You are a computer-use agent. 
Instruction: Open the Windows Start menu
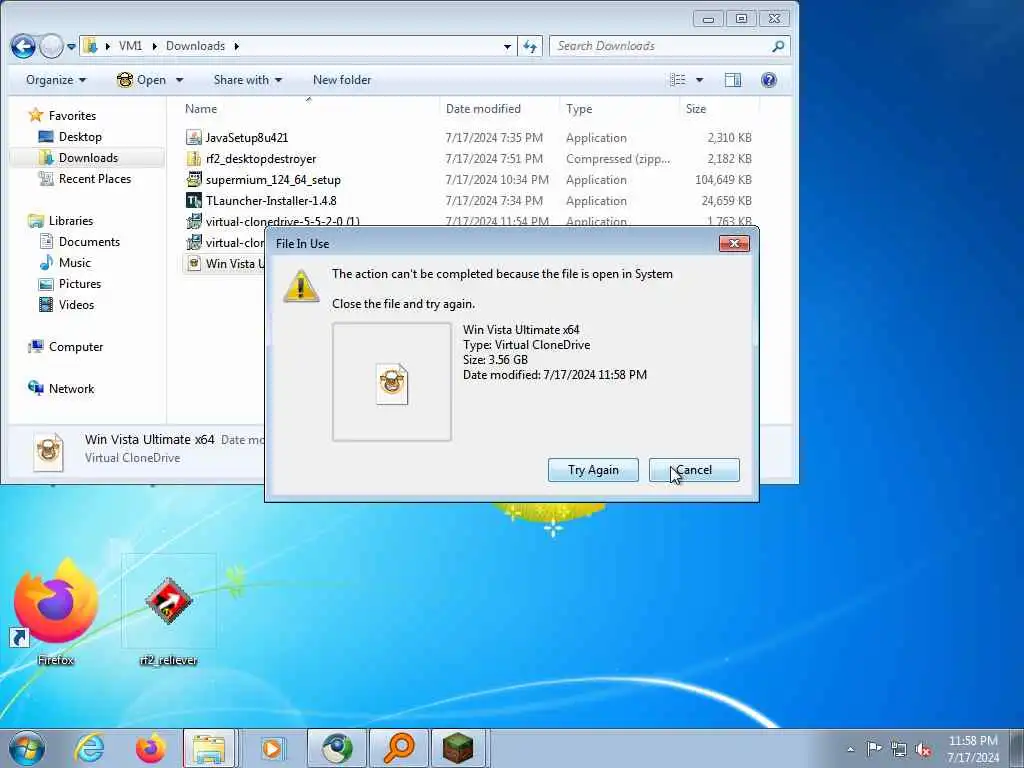tap(27, 748)
